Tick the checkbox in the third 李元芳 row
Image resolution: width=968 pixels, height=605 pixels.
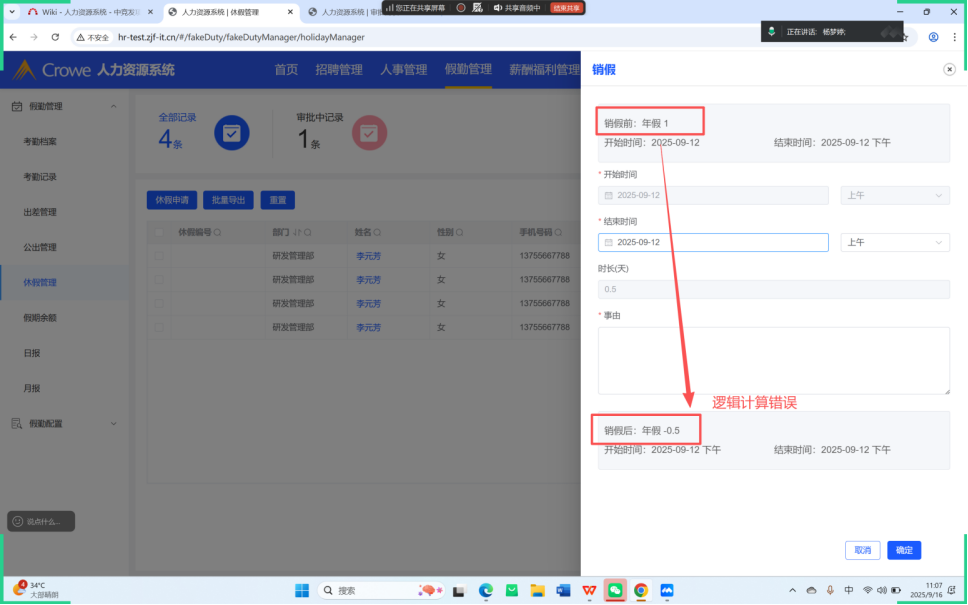pos(159,304)
